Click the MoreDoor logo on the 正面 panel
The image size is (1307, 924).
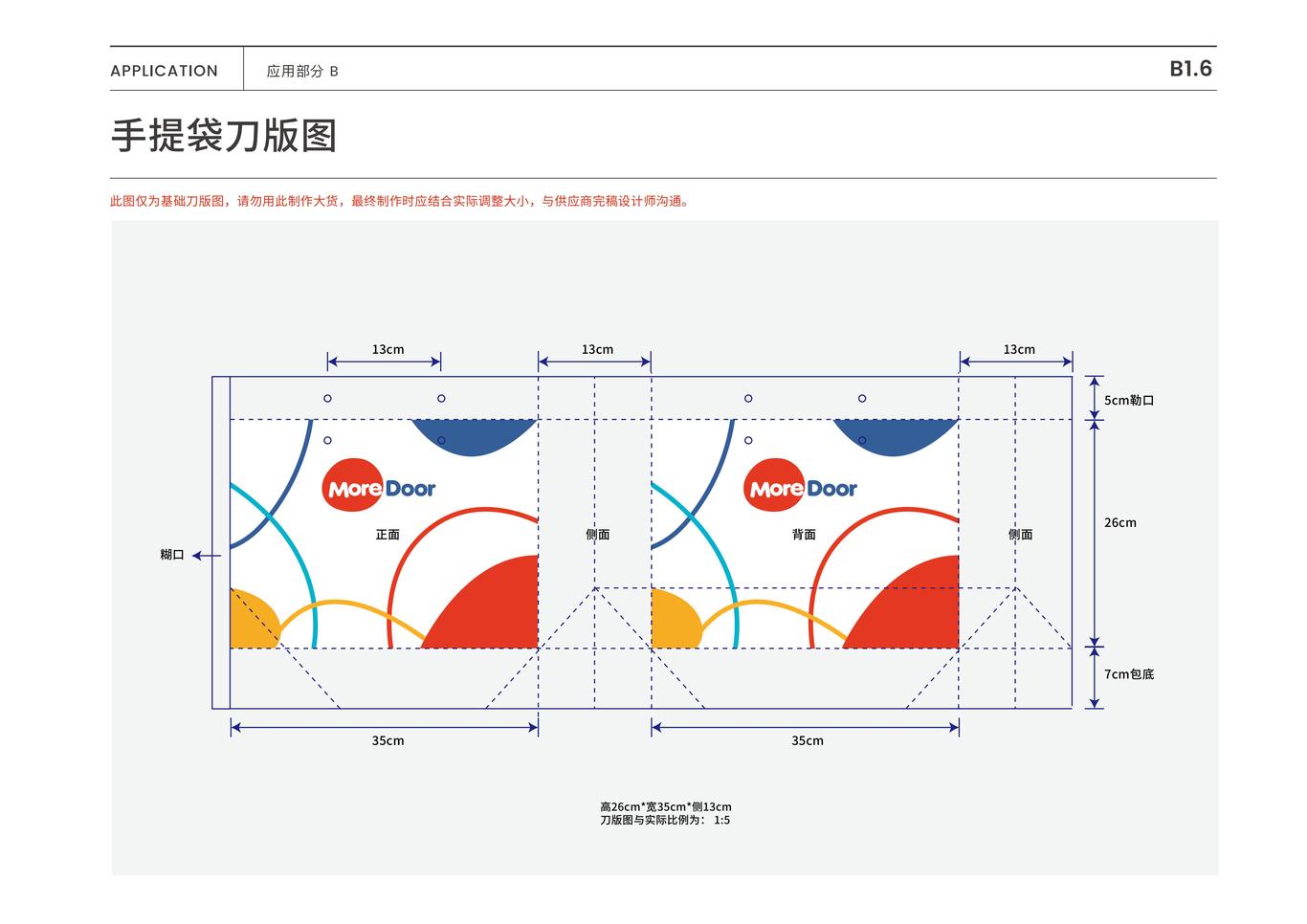click(379, 486)
